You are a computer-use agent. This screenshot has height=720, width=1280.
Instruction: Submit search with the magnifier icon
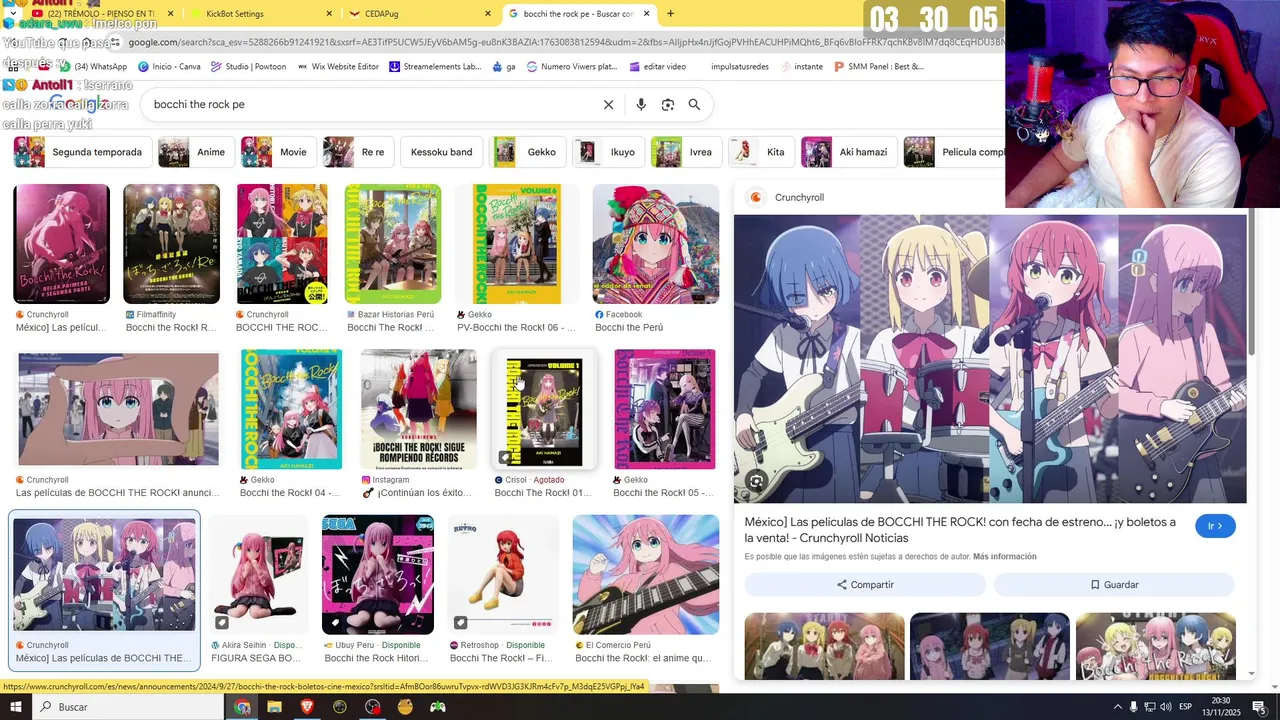click(694, 104)
